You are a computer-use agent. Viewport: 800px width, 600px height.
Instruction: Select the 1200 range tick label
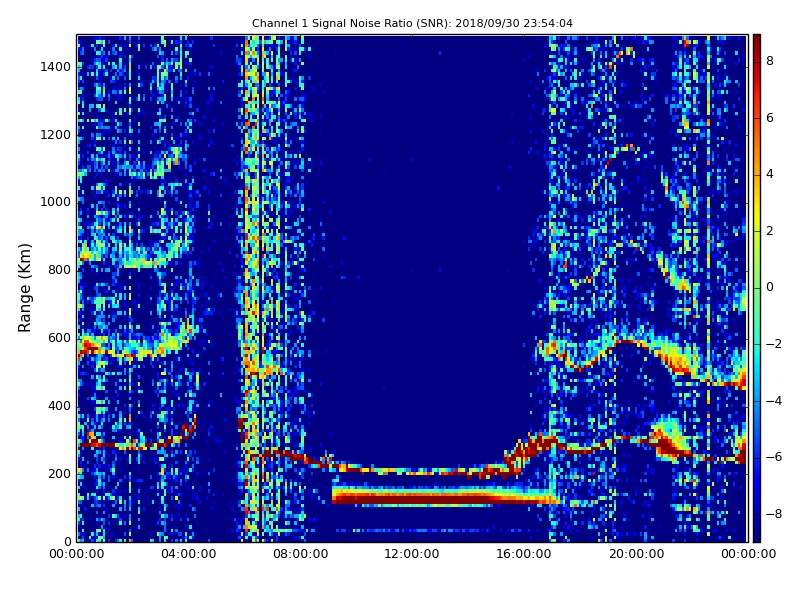(x=56, y=135)
